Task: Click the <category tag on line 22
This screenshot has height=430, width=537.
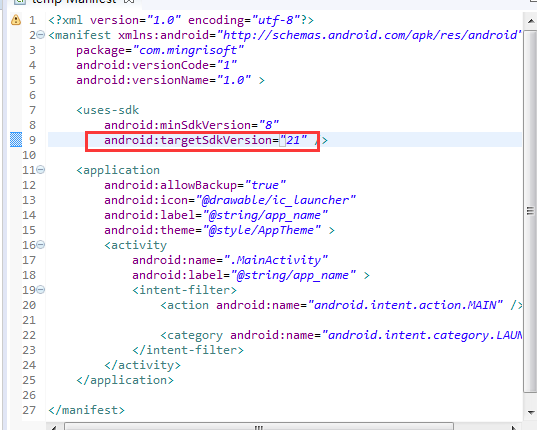Action: 191,335
